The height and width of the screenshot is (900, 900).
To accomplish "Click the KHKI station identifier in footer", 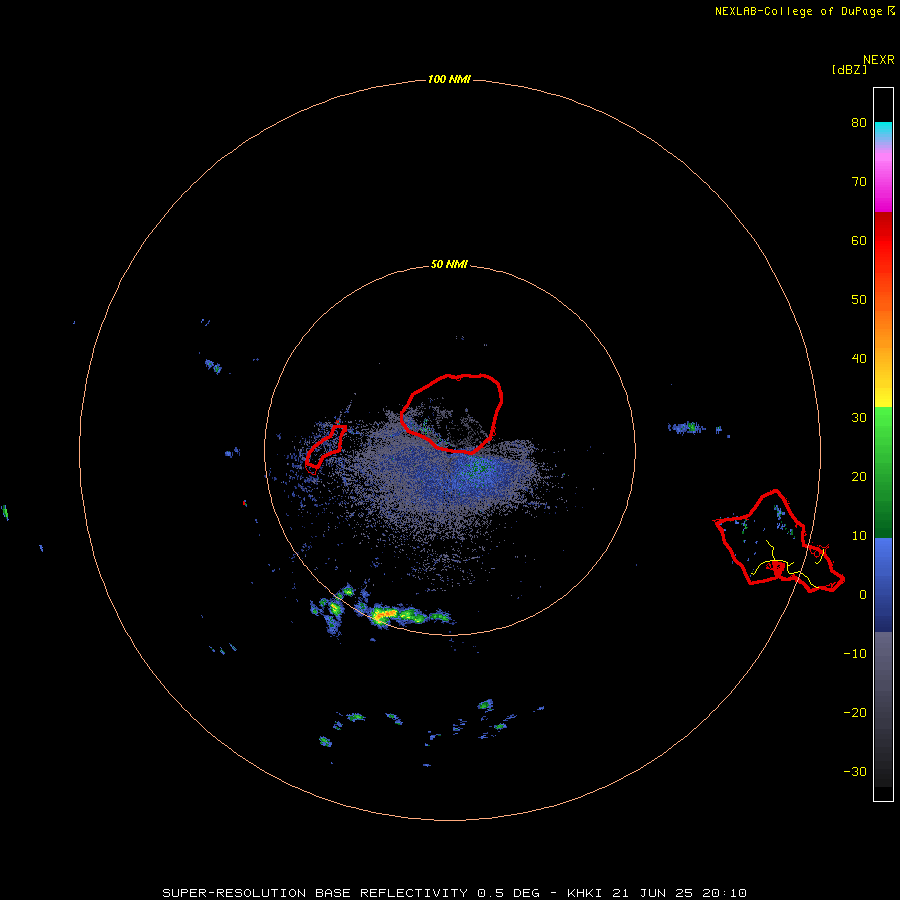I will 585,893.
